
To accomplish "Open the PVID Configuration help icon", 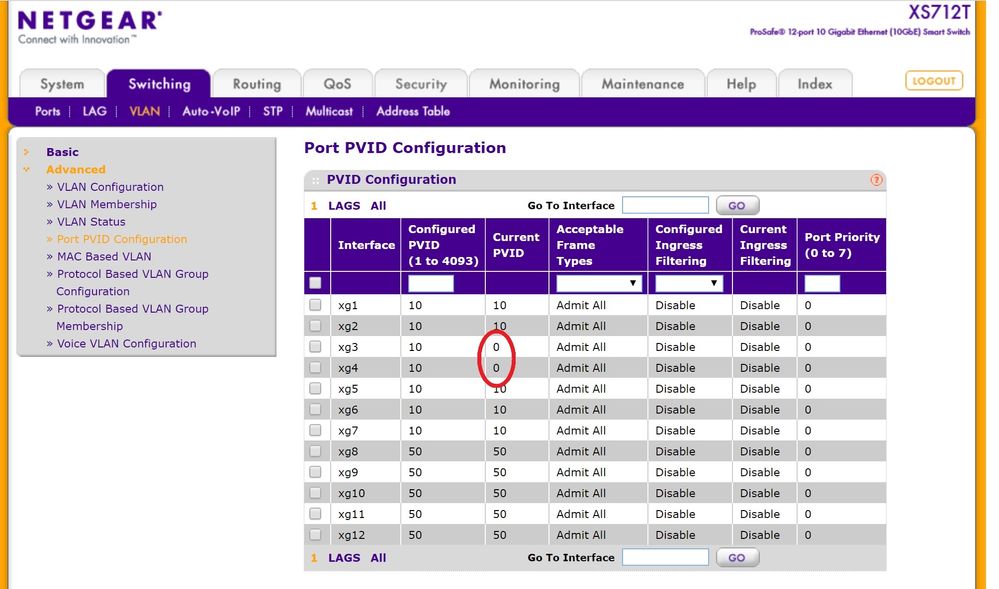I will (876, 180).
